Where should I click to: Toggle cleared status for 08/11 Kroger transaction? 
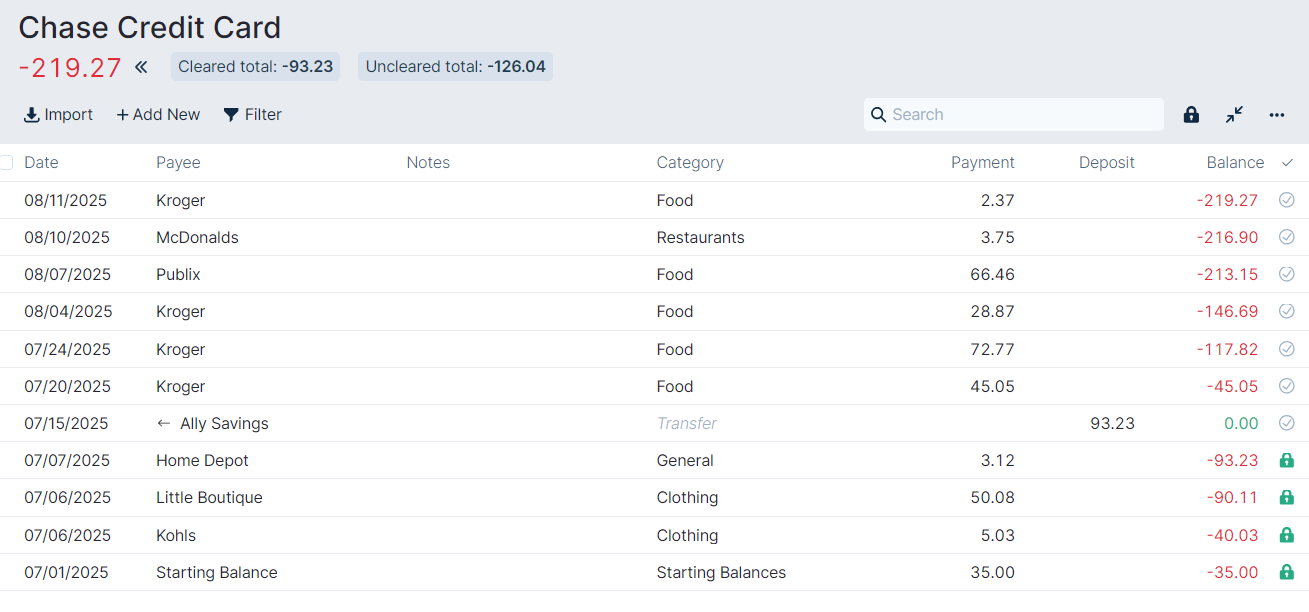(1286, 200)
